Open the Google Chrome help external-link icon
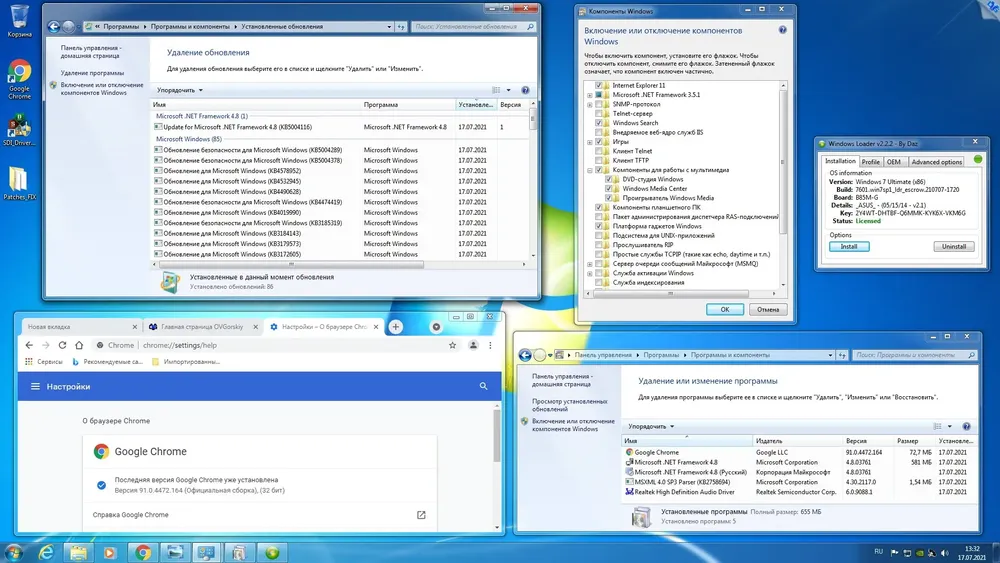 421,515
